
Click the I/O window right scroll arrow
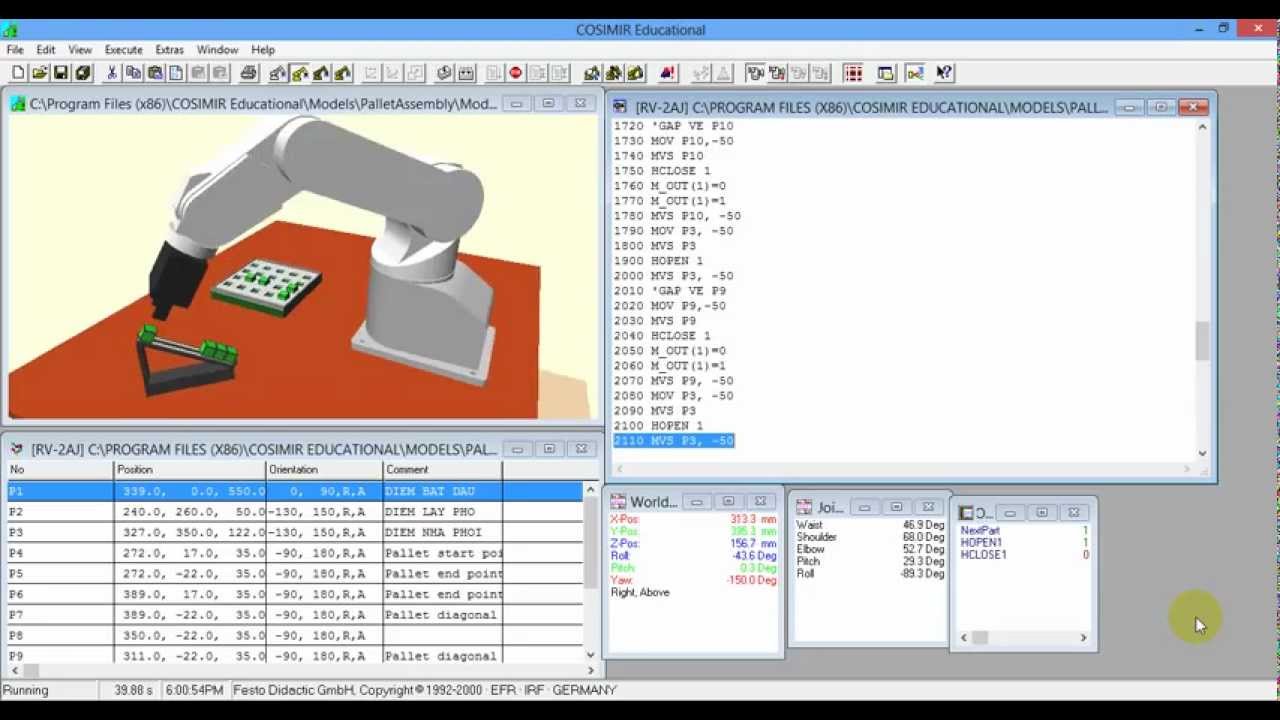(1083, 637)
